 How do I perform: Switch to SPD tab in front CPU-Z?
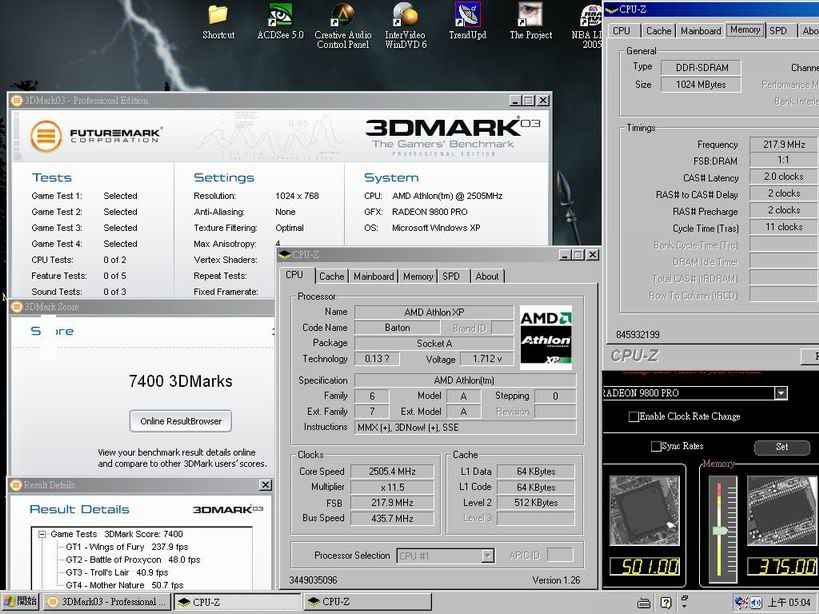[451, 276]
